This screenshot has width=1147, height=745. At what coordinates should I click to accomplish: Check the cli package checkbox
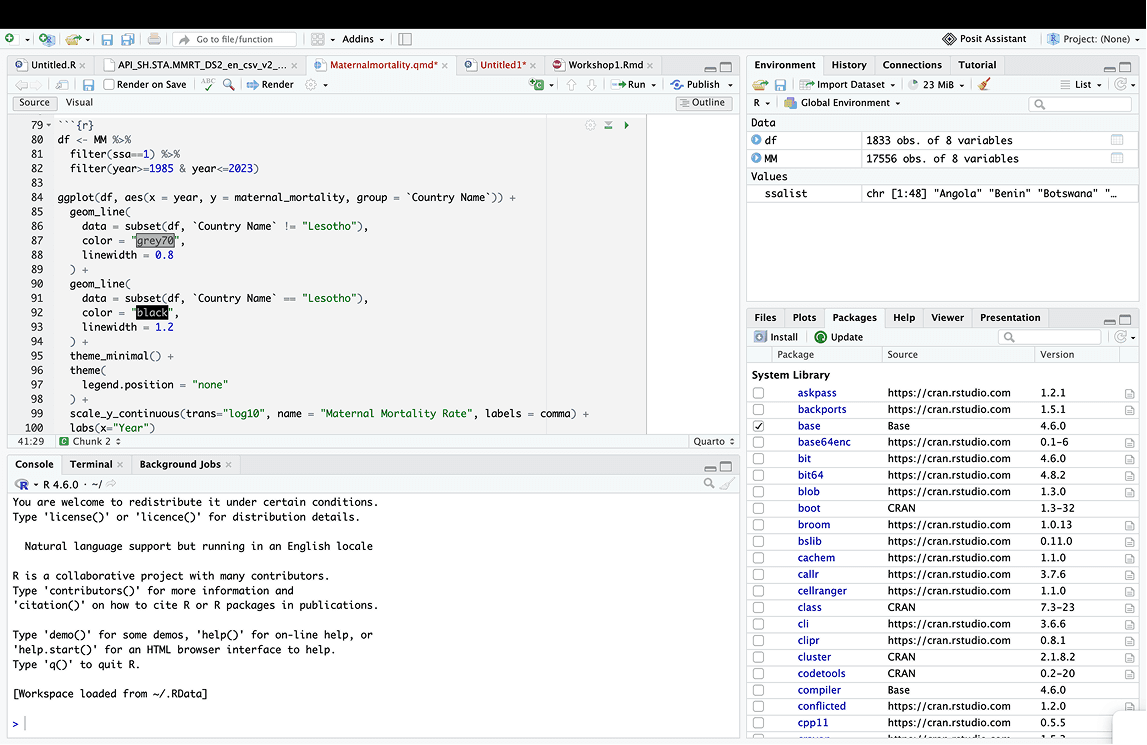tap(759, 624)
